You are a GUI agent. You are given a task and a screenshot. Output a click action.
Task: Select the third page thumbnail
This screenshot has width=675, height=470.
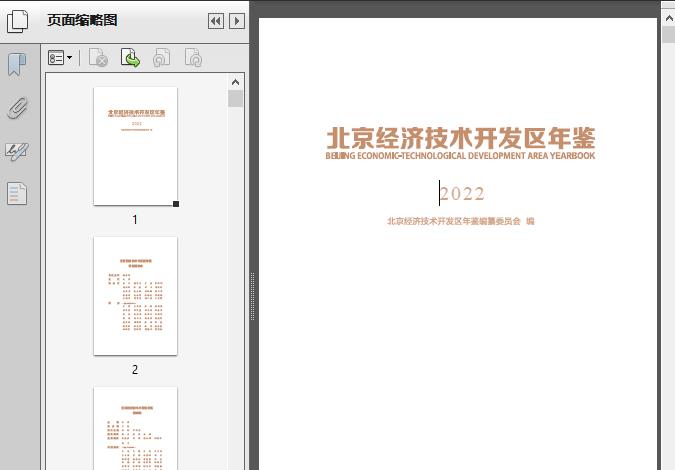[135, 428]
